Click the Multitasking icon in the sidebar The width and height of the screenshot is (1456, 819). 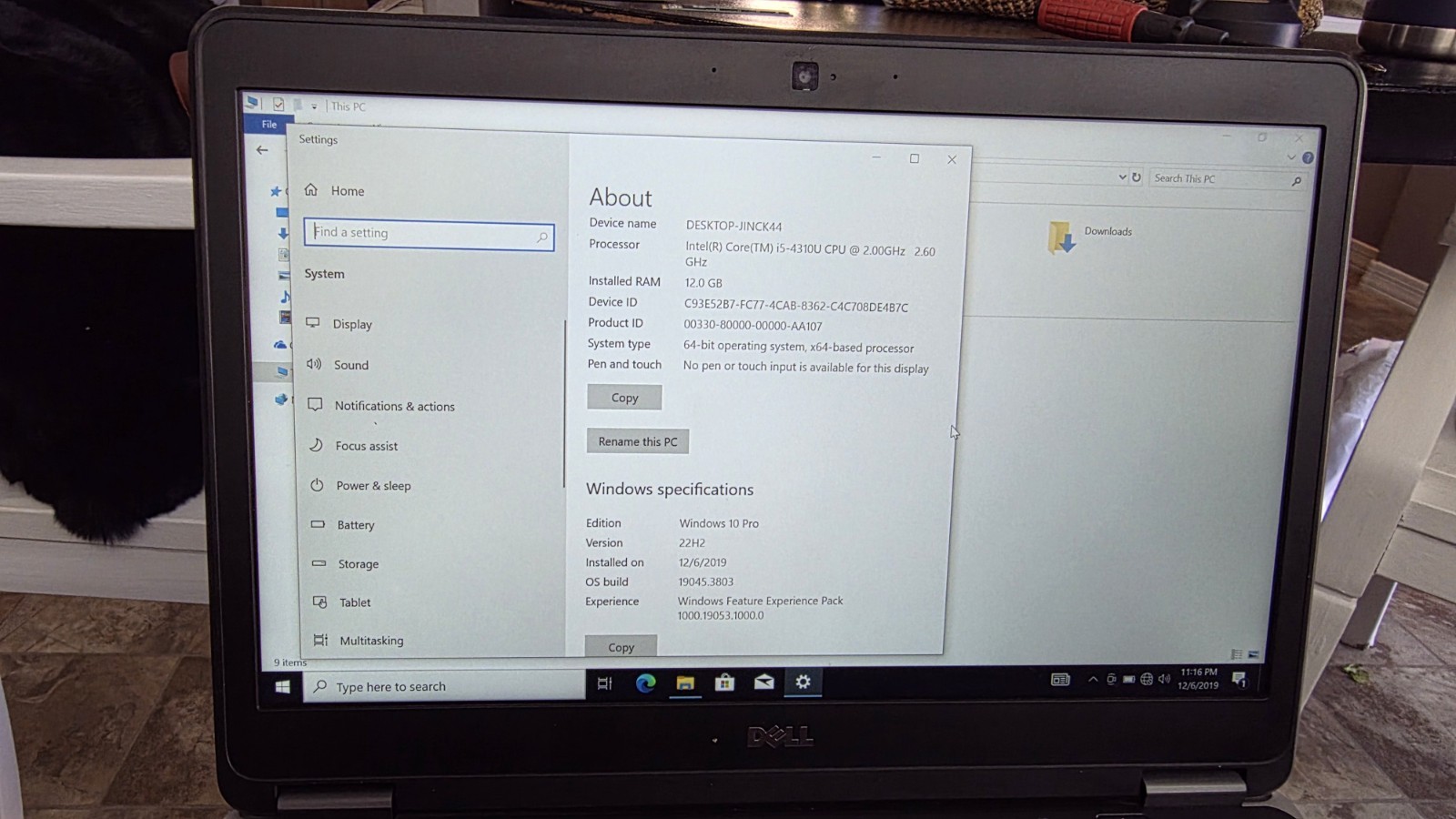320,640
